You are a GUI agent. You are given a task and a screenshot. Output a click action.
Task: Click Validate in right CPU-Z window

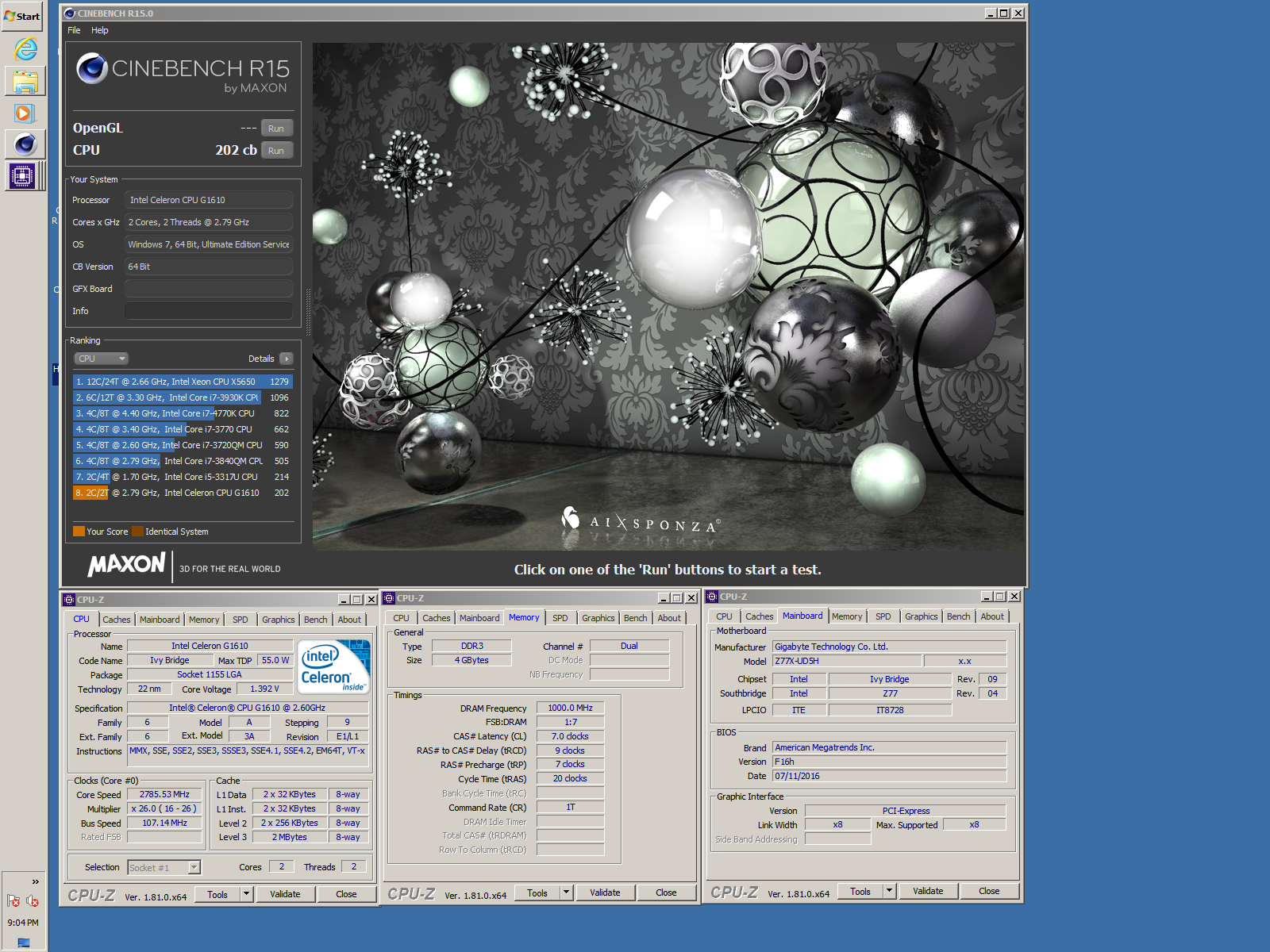(x=928, y=891)
